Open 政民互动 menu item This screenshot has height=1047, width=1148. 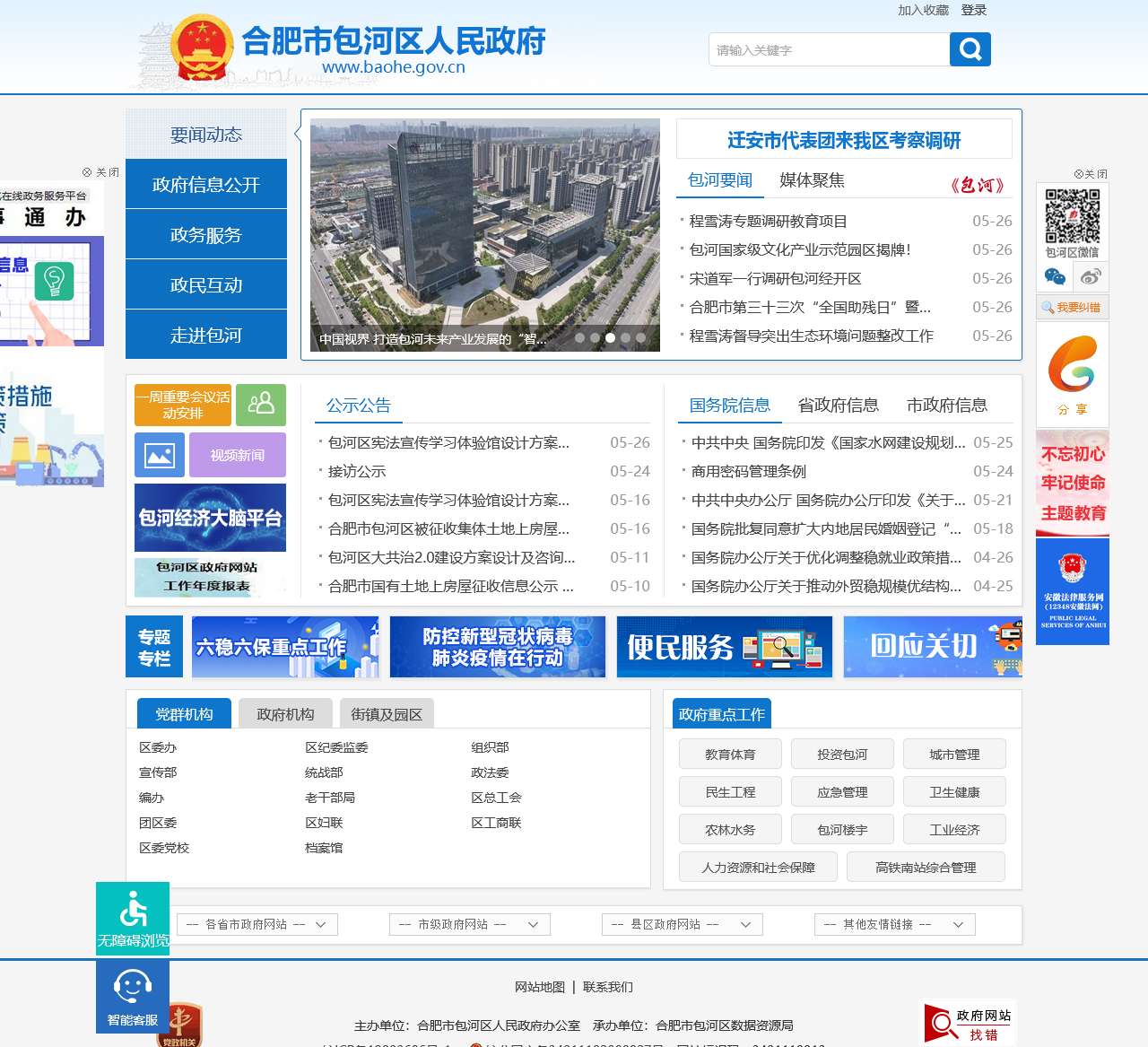coord(206,284)
